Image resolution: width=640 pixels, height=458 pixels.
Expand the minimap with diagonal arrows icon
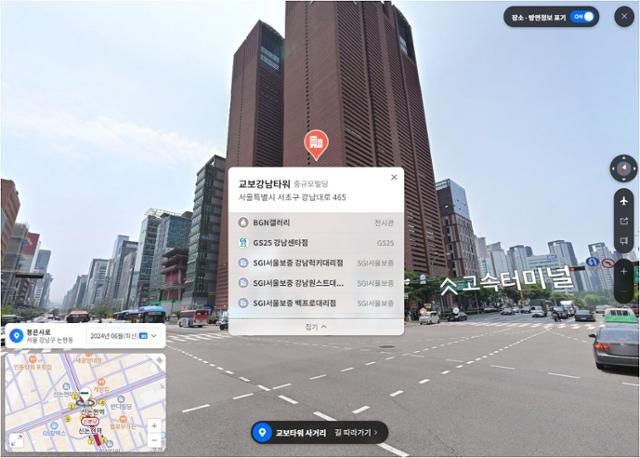tap(16, 441)
